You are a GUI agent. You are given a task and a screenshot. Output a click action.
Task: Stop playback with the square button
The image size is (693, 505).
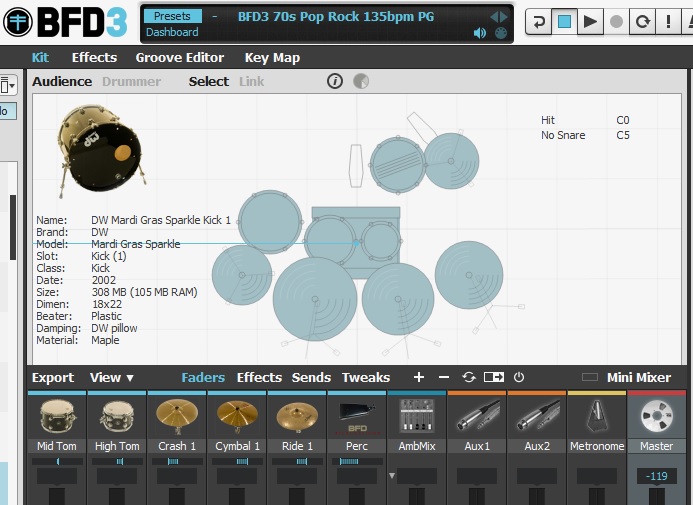pos(564,21)
